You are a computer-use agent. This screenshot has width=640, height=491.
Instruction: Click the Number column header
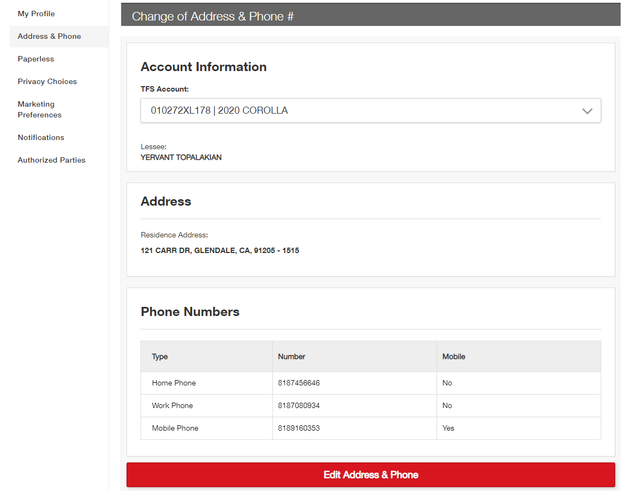pos(291,356)
